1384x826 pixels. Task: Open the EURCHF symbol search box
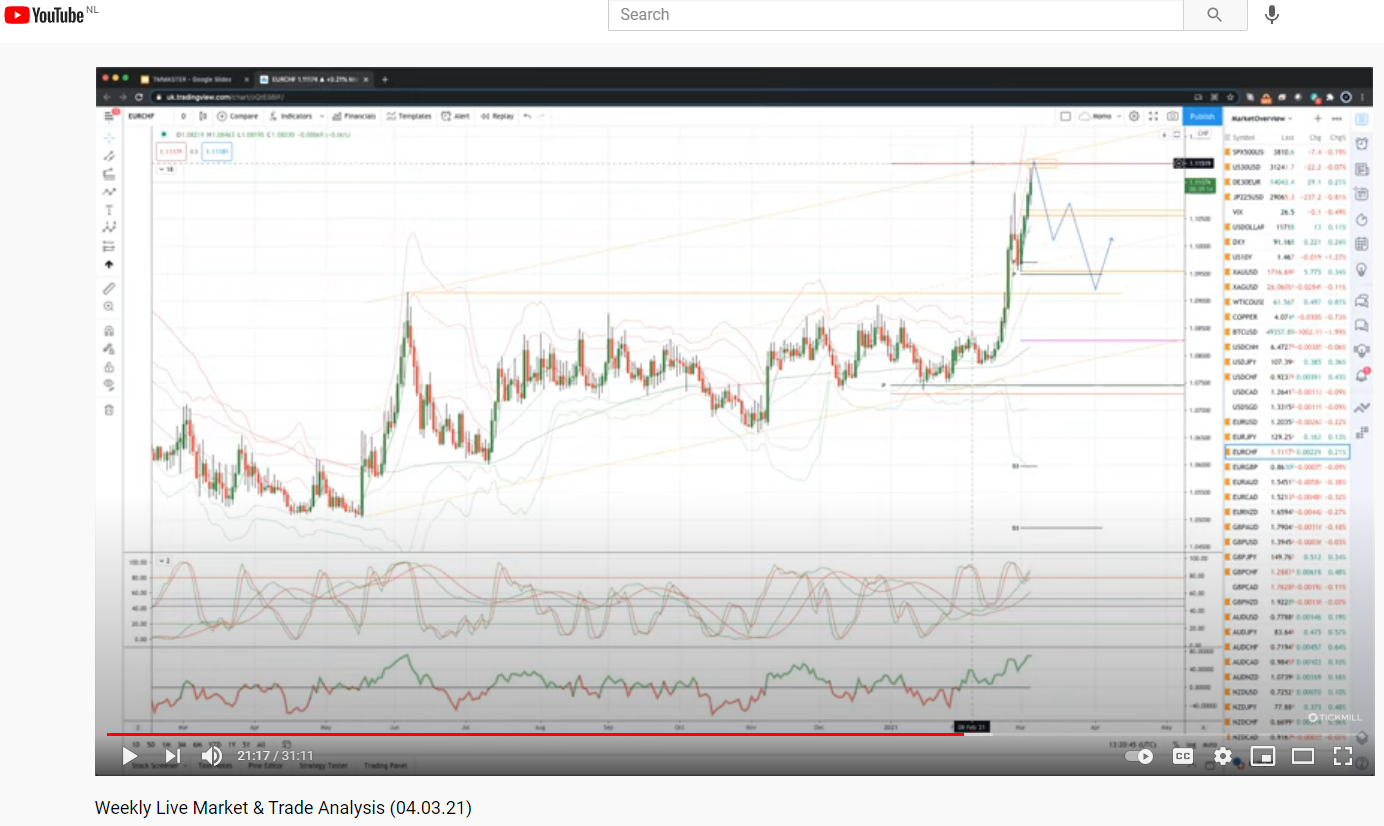click(141, 116)
